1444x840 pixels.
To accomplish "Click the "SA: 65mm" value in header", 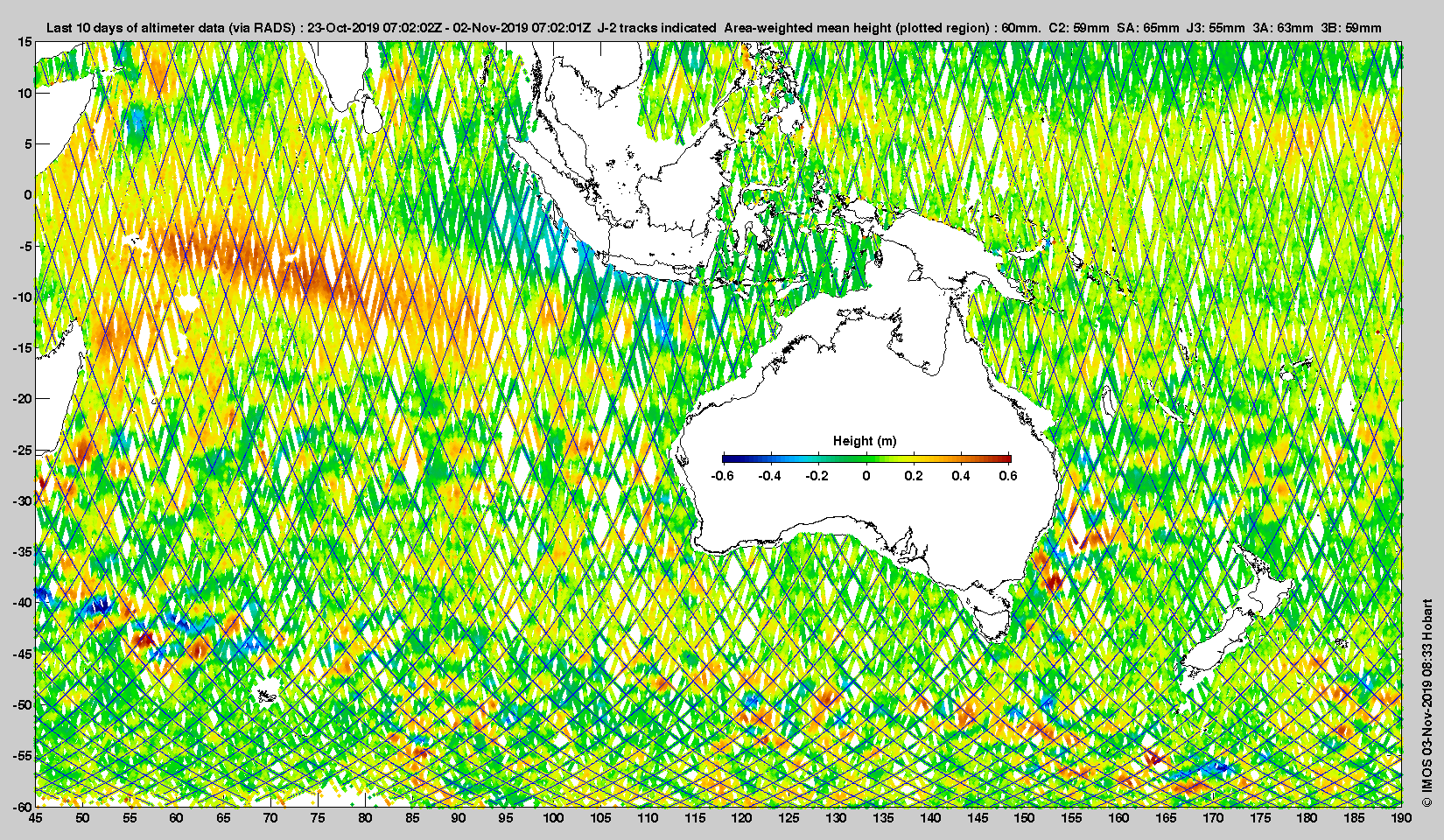I will click(x=1148, y=28).
